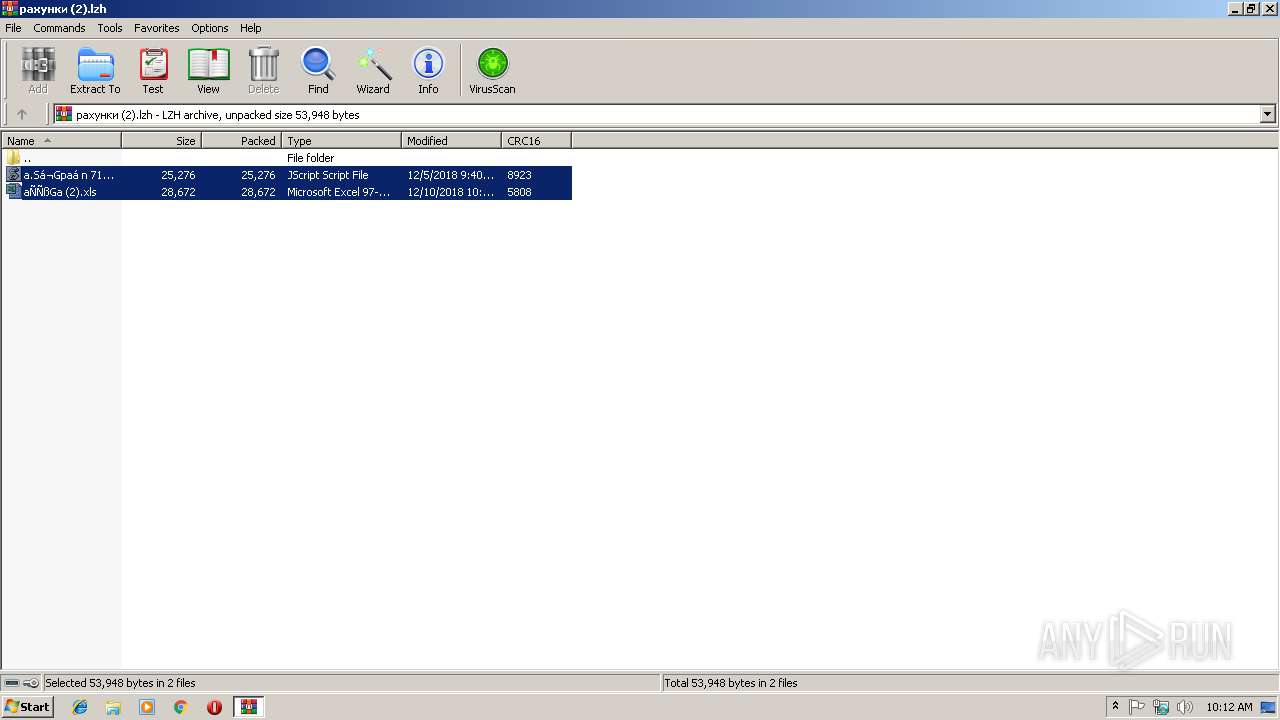Sort by Name column header

61,141
